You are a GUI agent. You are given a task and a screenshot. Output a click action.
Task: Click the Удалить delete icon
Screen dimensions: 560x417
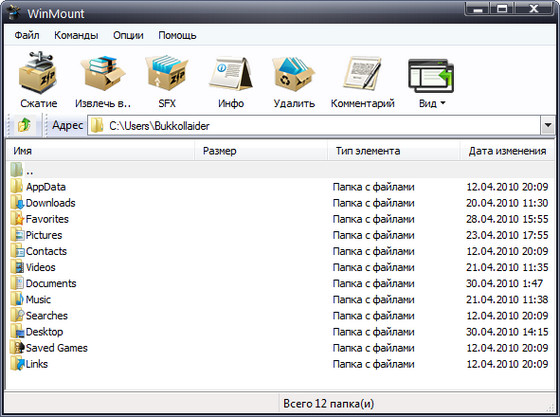[x=294, y=73]
